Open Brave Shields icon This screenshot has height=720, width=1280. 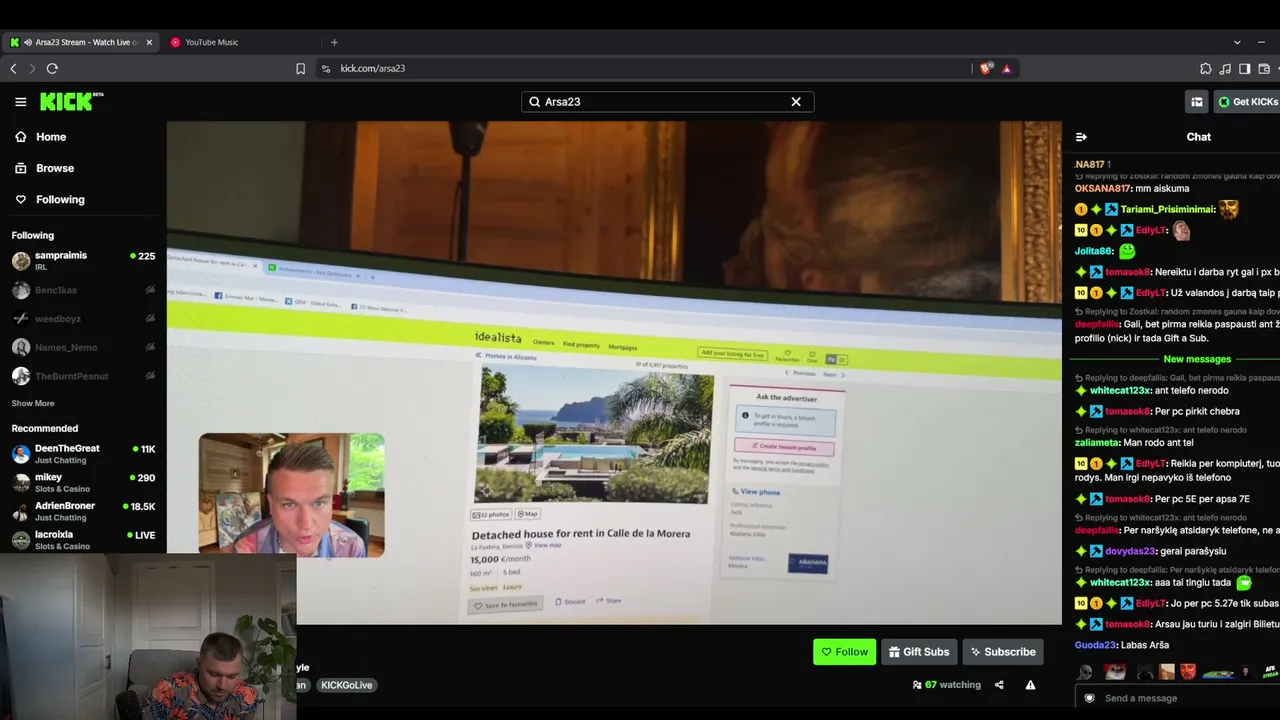pos(986,69)
